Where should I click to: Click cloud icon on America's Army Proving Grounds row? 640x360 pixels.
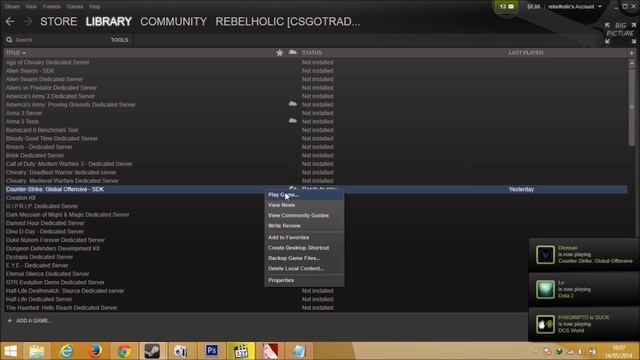point(293,104)
